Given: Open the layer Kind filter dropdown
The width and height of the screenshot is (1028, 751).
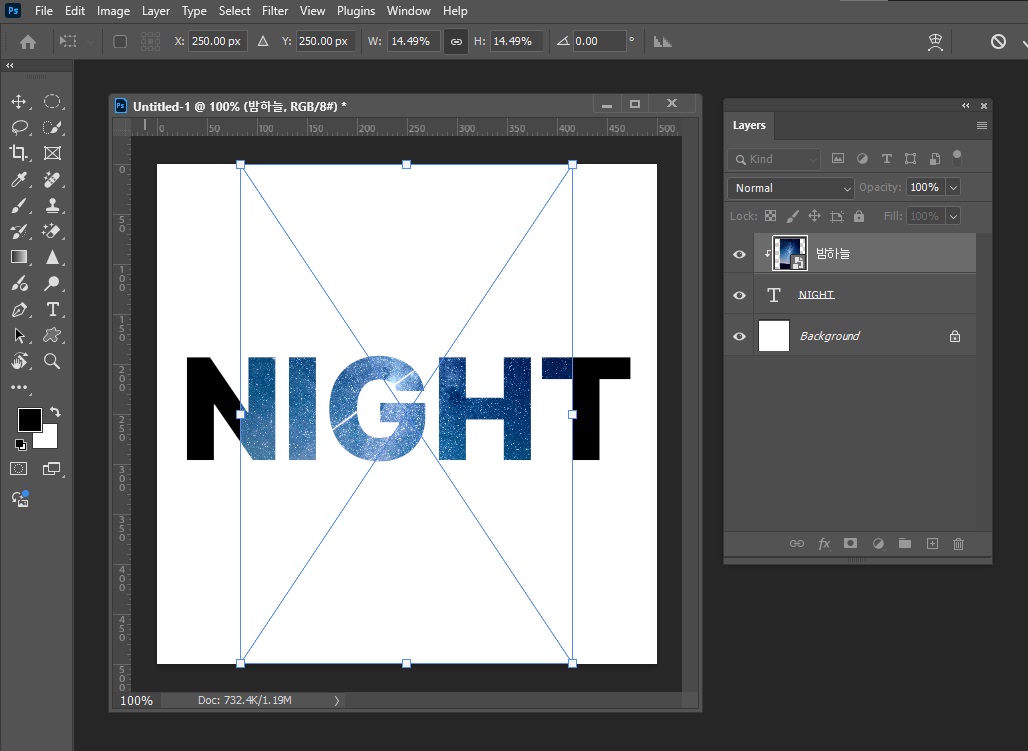Looking at the screenshot, I should (x=774, y=159).
